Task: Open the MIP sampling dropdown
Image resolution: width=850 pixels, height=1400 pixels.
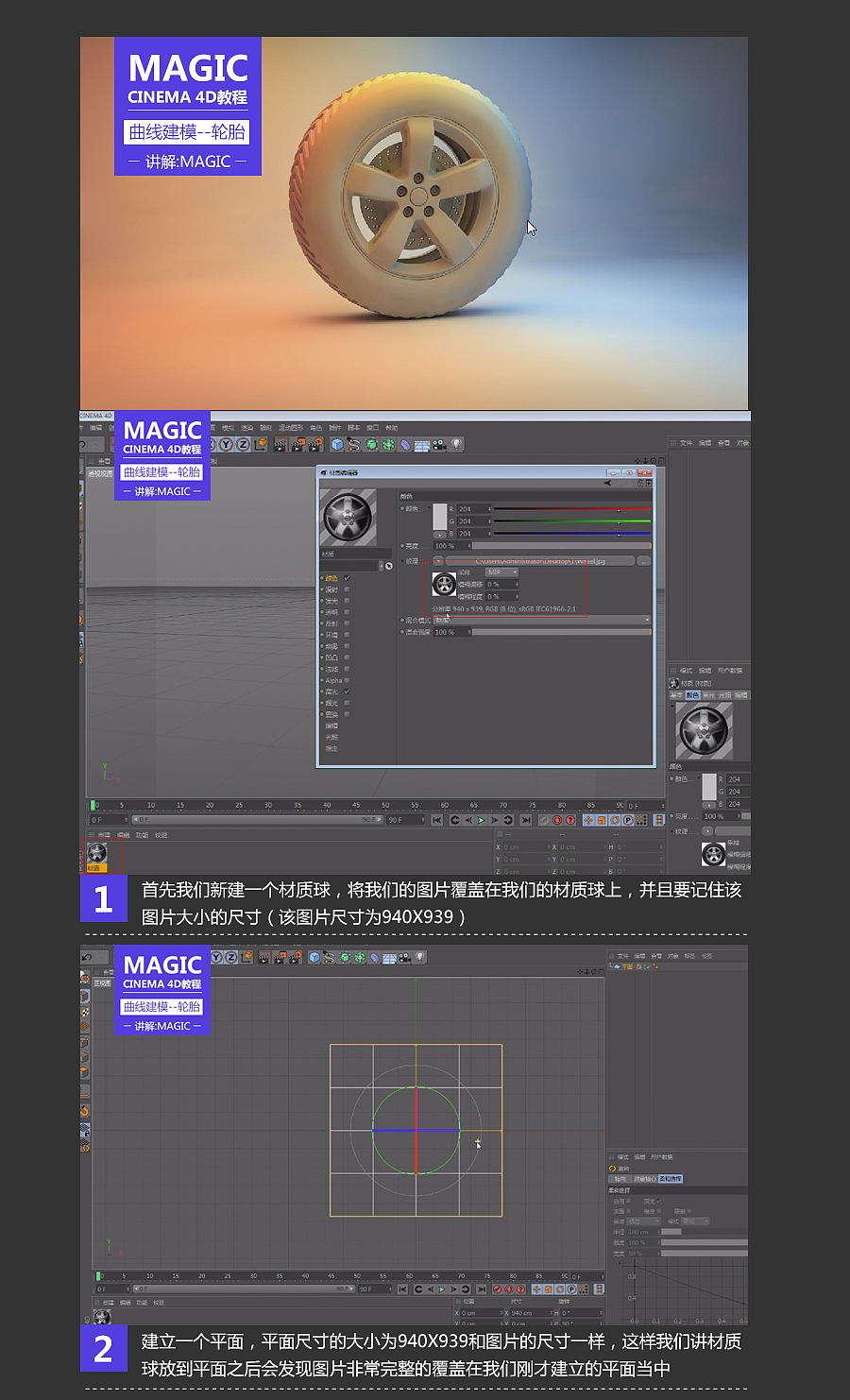Action: click(x=501, y=572)
